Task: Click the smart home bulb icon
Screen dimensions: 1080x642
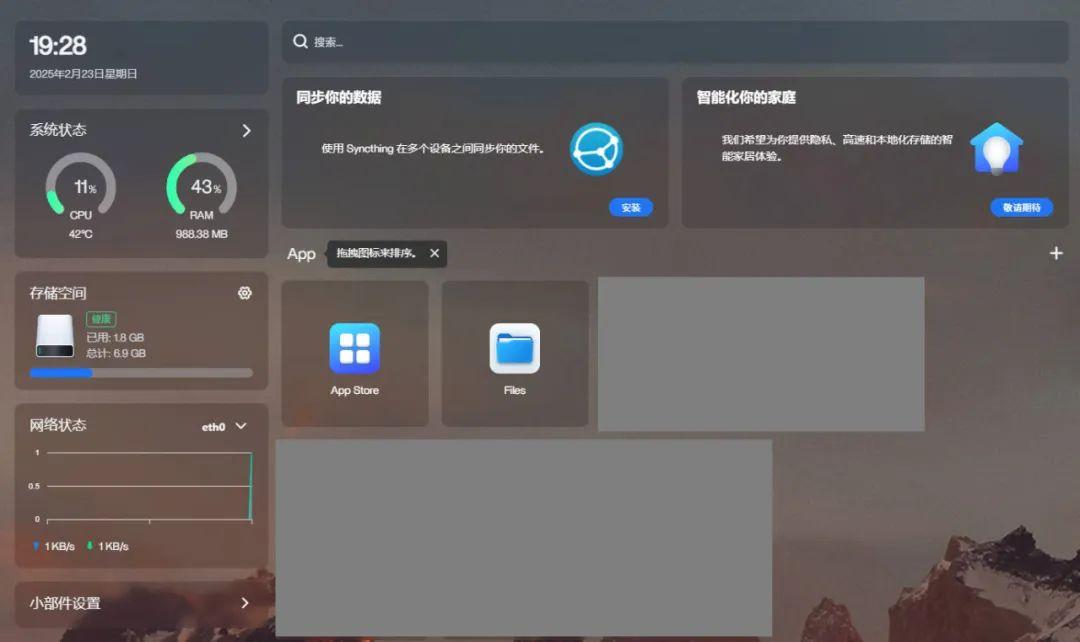Action: [x=997, y=148]
